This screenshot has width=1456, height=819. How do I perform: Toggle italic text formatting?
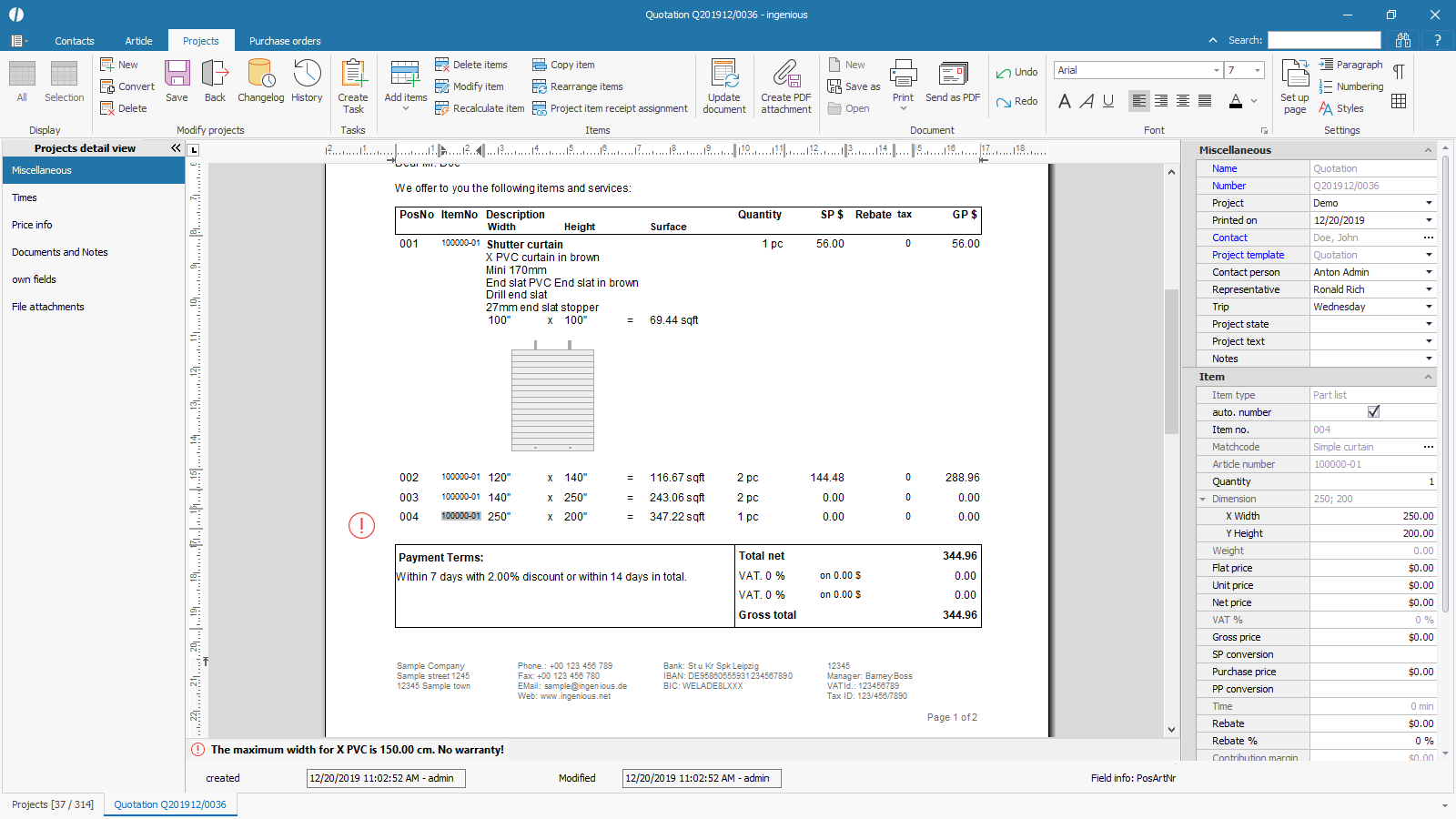[x=1087, y=101]
